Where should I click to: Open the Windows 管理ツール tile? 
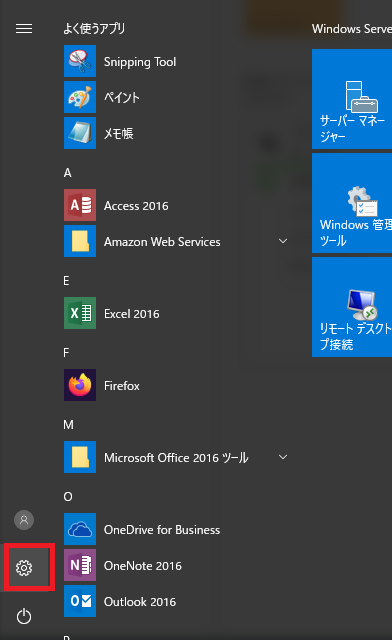pos(352,203)
